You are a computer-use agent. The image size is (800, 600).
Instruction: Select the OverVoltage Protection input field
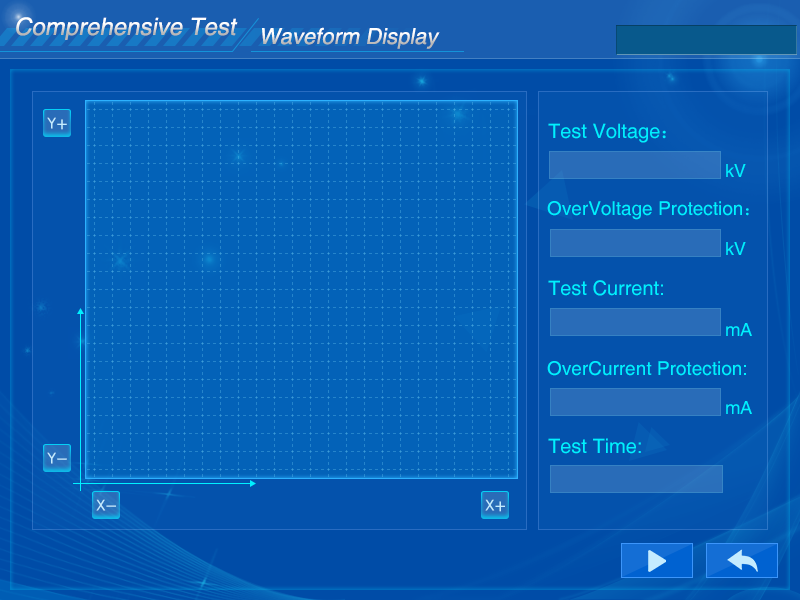coord(634,243)
